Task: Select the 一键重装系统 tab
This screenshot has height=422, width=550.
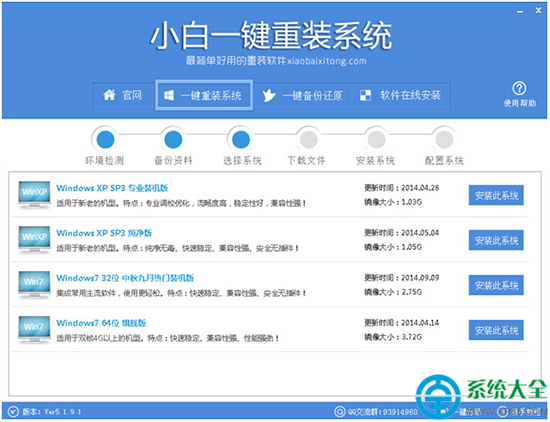Action: 204,95
